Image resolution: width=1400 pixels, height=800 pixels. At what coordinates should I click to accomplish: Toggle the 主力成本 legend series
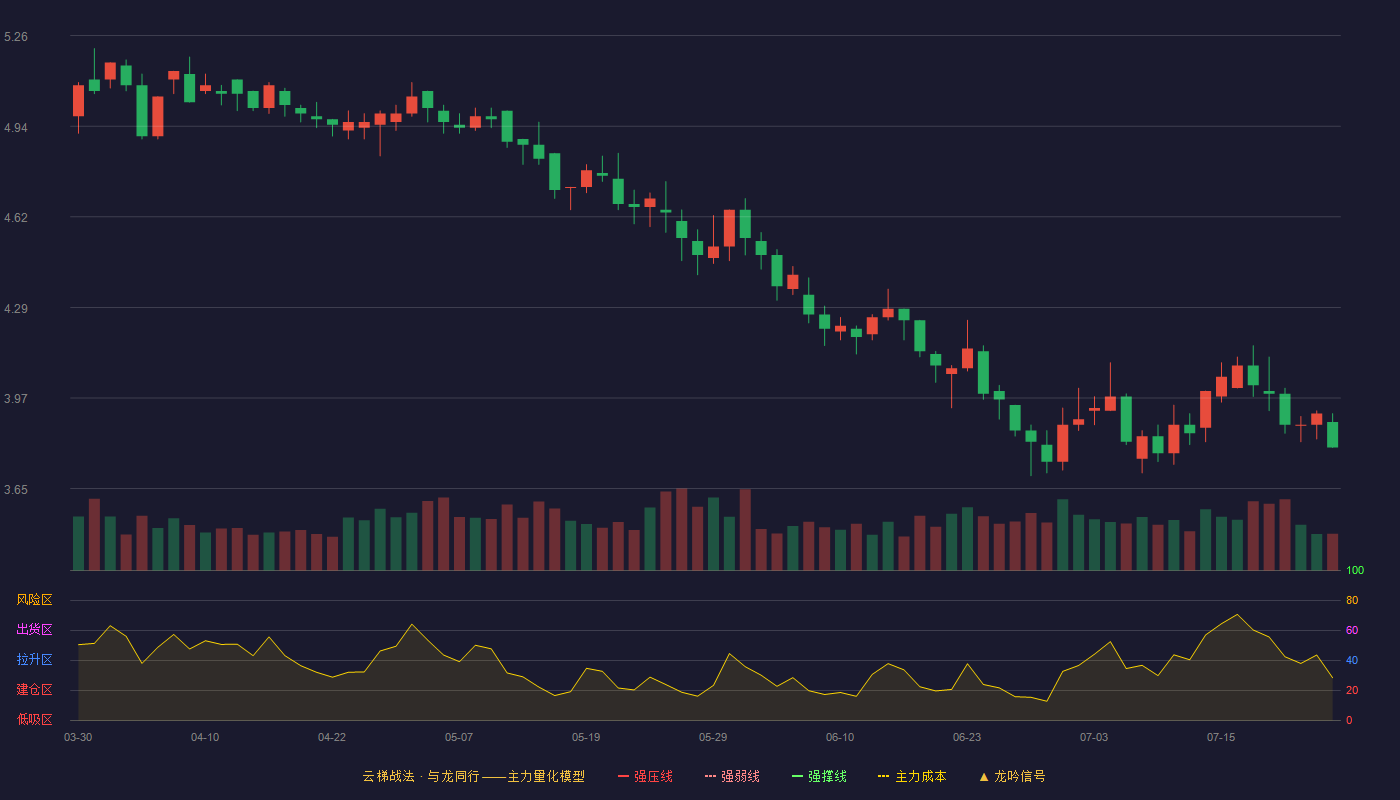(x=912, y=776)
